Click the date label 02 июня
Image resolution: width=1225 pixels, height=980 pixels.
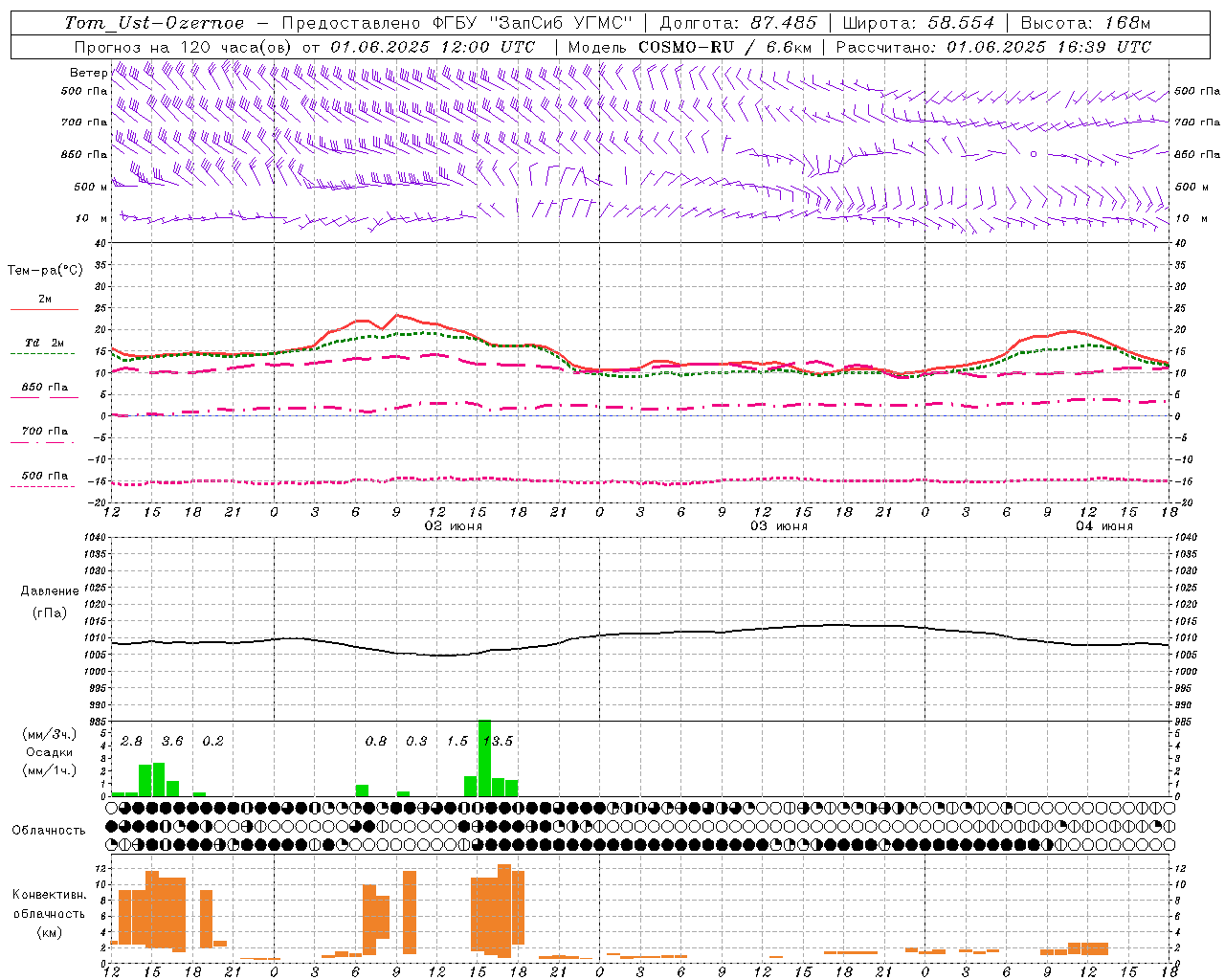click(x=454, y=526)
